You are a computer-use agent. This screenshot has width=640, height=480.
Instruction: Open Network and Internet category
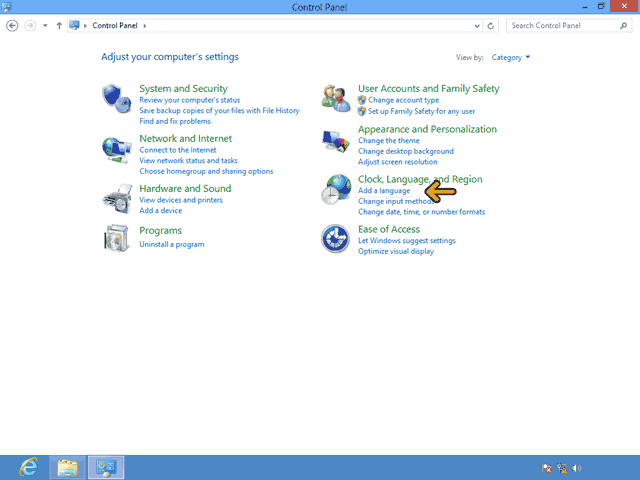pos(185,138)
